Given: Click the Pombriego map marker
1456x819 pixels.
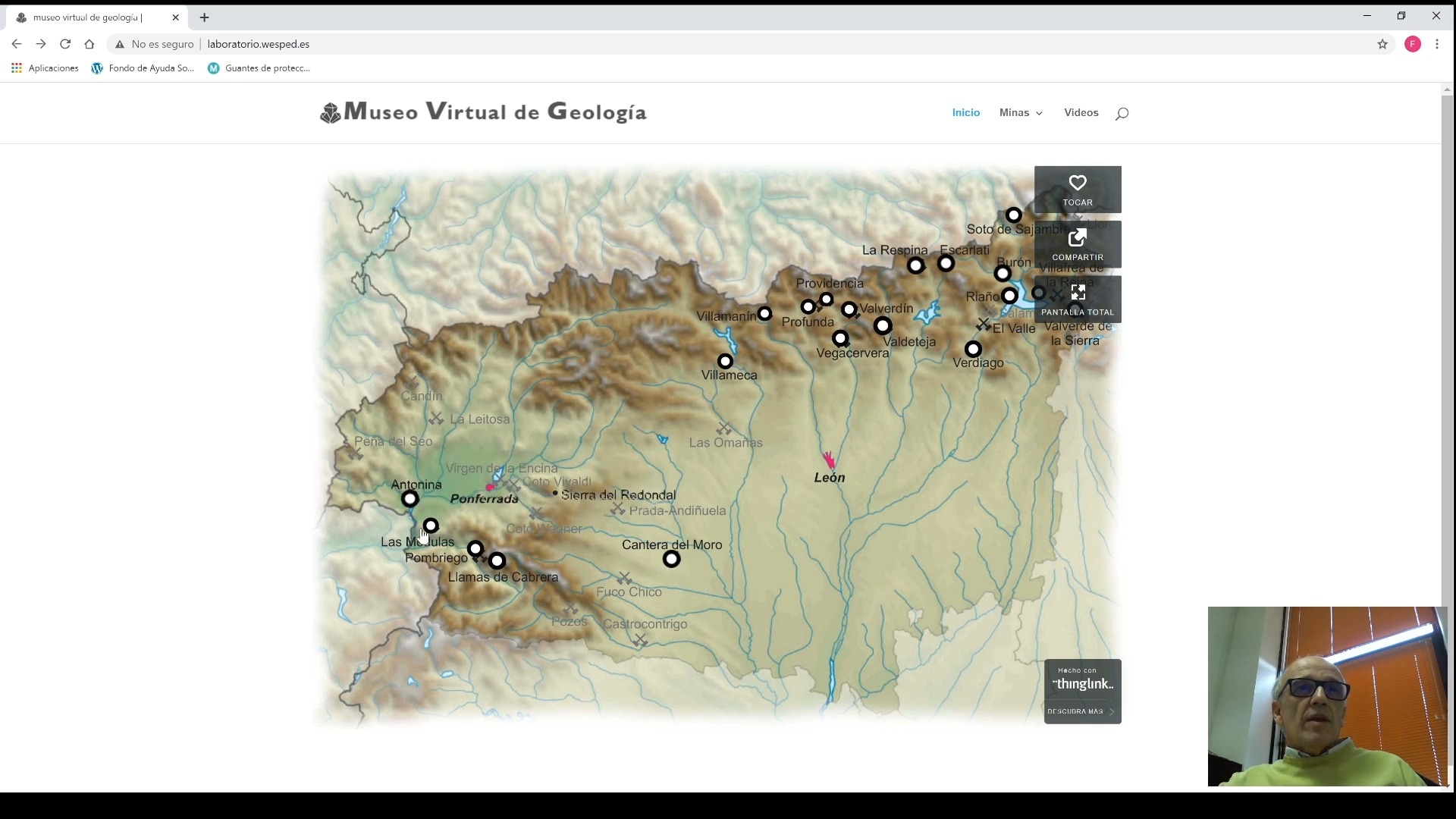Looking at the screenshot, I should point(475,549).
